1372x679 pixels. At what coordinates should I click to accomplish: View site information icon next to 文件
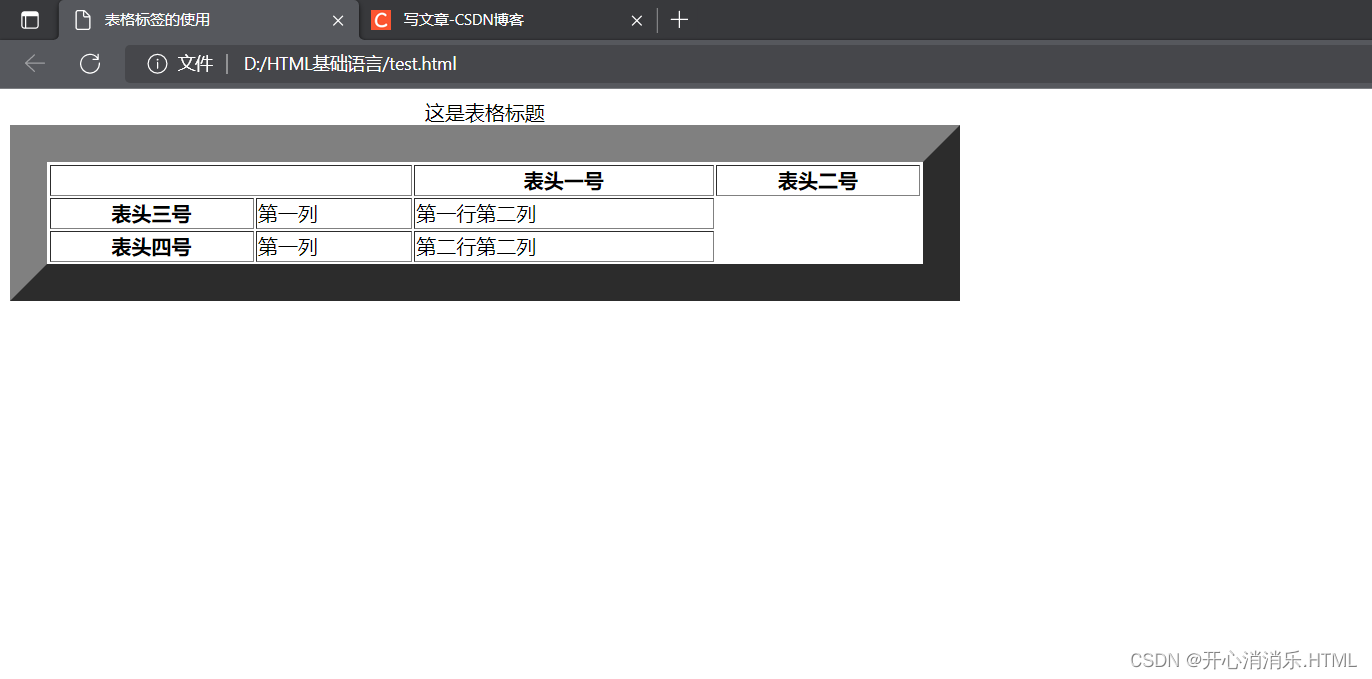point(157,64)
